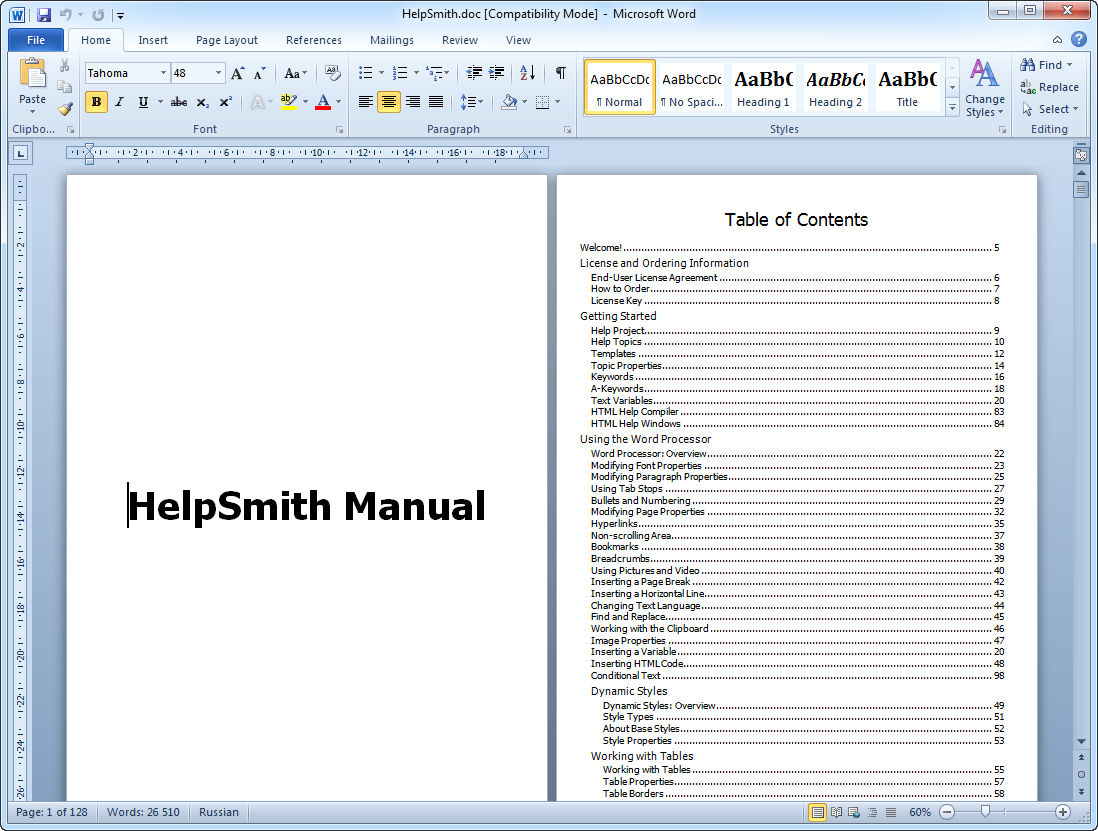Viewport: 1098px width, 831px height.
Task: Apply subscript formatting
Action: coord(202,102)
